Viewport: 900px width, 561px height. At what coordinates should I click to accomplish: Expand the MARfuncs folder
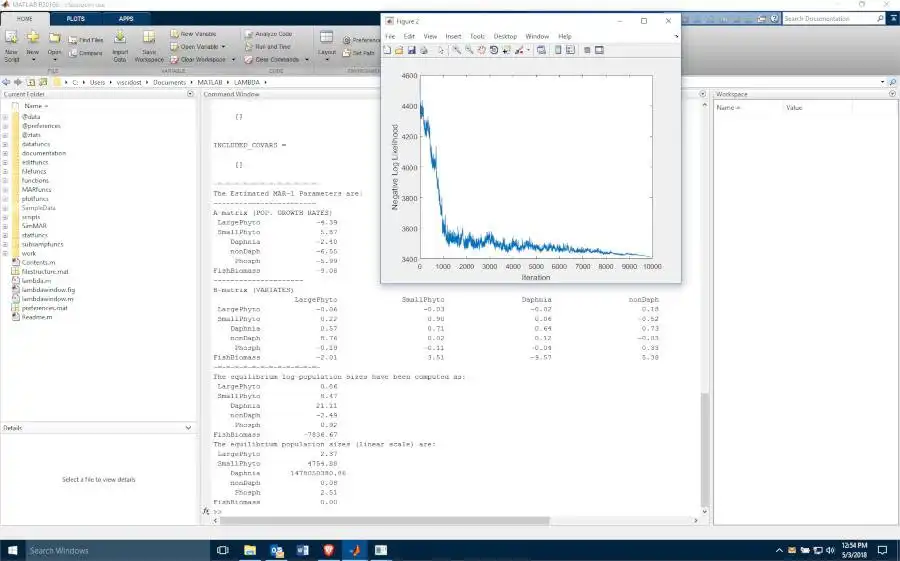[5, 189]
